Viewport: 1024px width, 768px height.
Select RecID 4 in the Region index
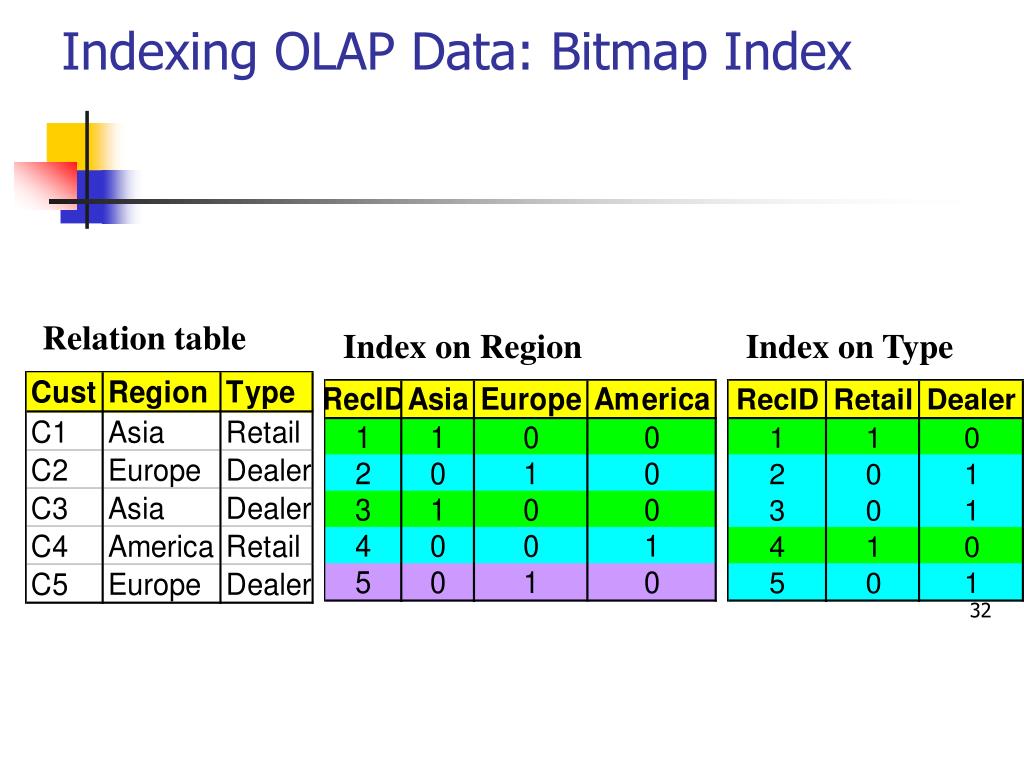(x=363, y=546)
